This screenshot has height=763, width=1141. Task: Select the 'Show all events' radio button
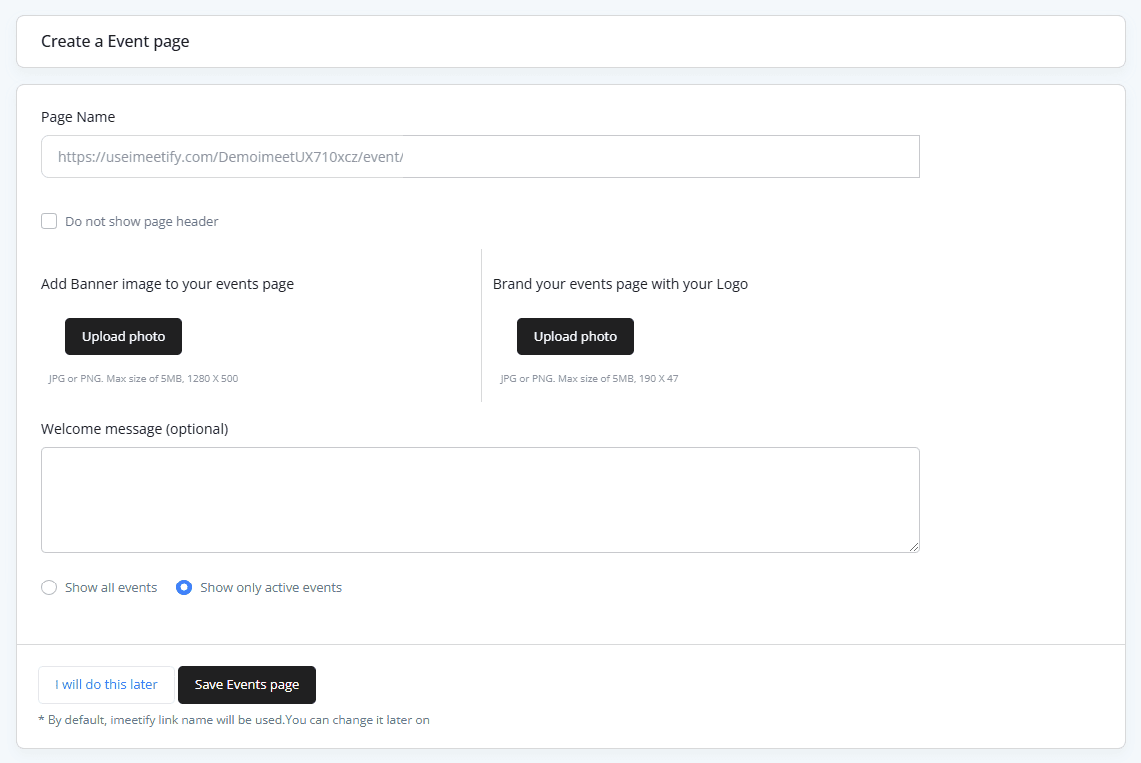[49, 588]
